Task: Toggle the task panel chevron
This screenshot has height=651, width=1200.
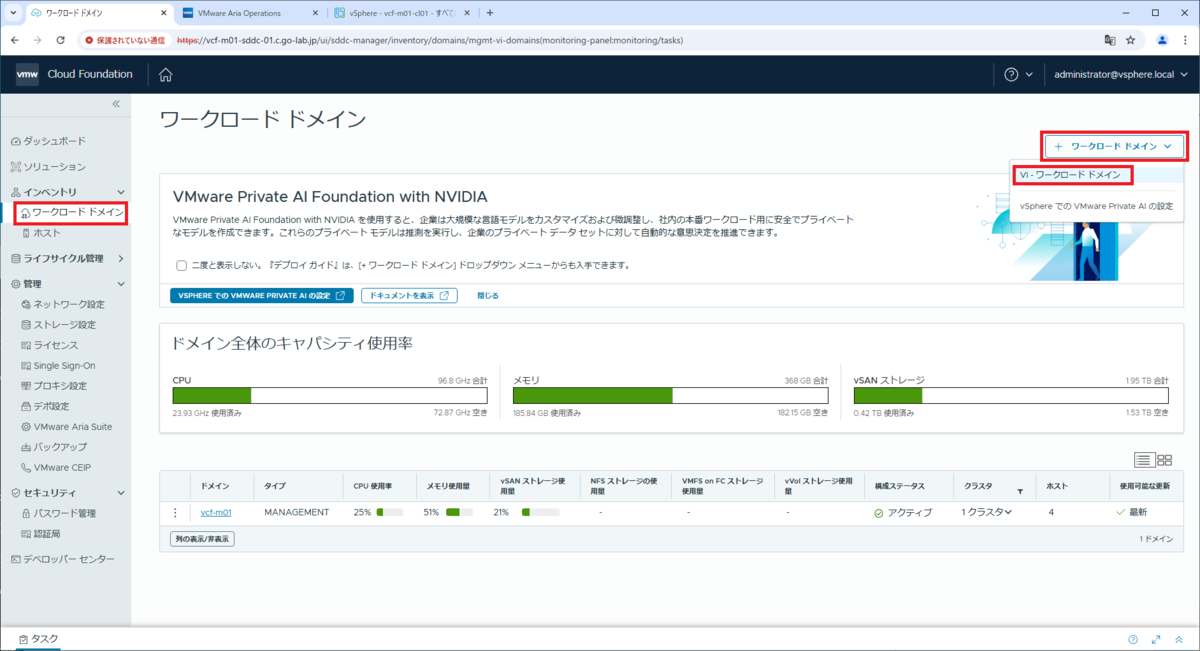Action: [x=1179, y=639]
